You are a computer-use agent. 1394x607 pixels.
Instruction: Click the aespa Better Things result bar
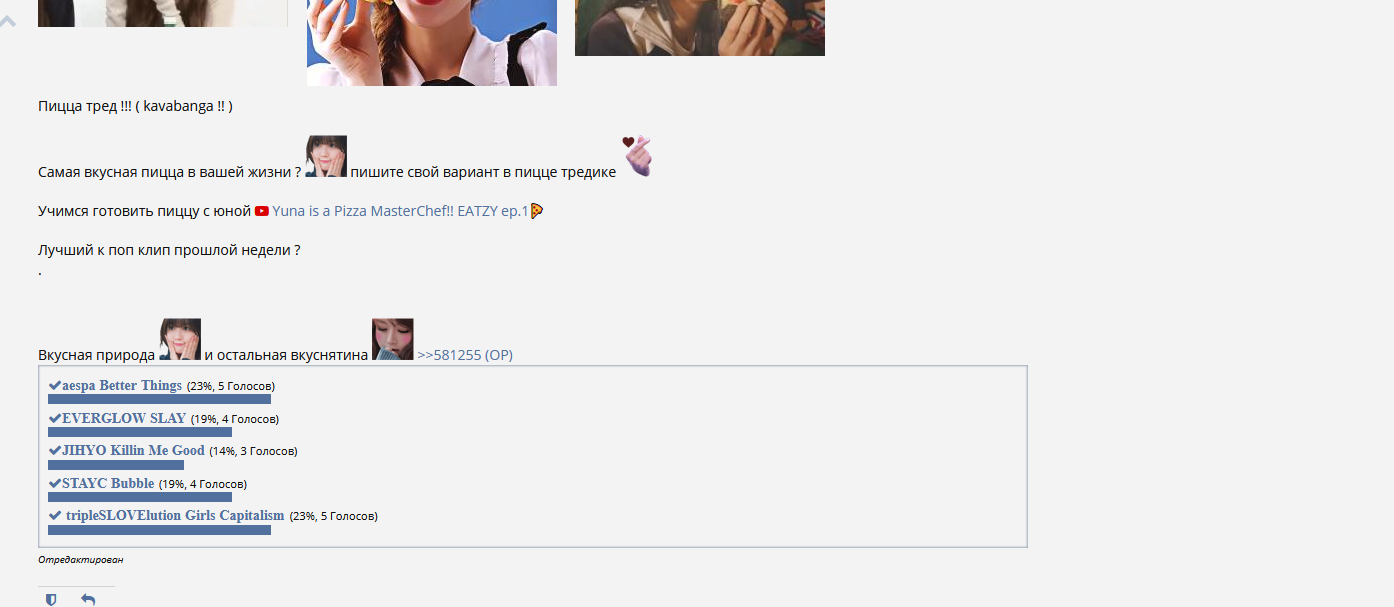(x=159, y=399)
